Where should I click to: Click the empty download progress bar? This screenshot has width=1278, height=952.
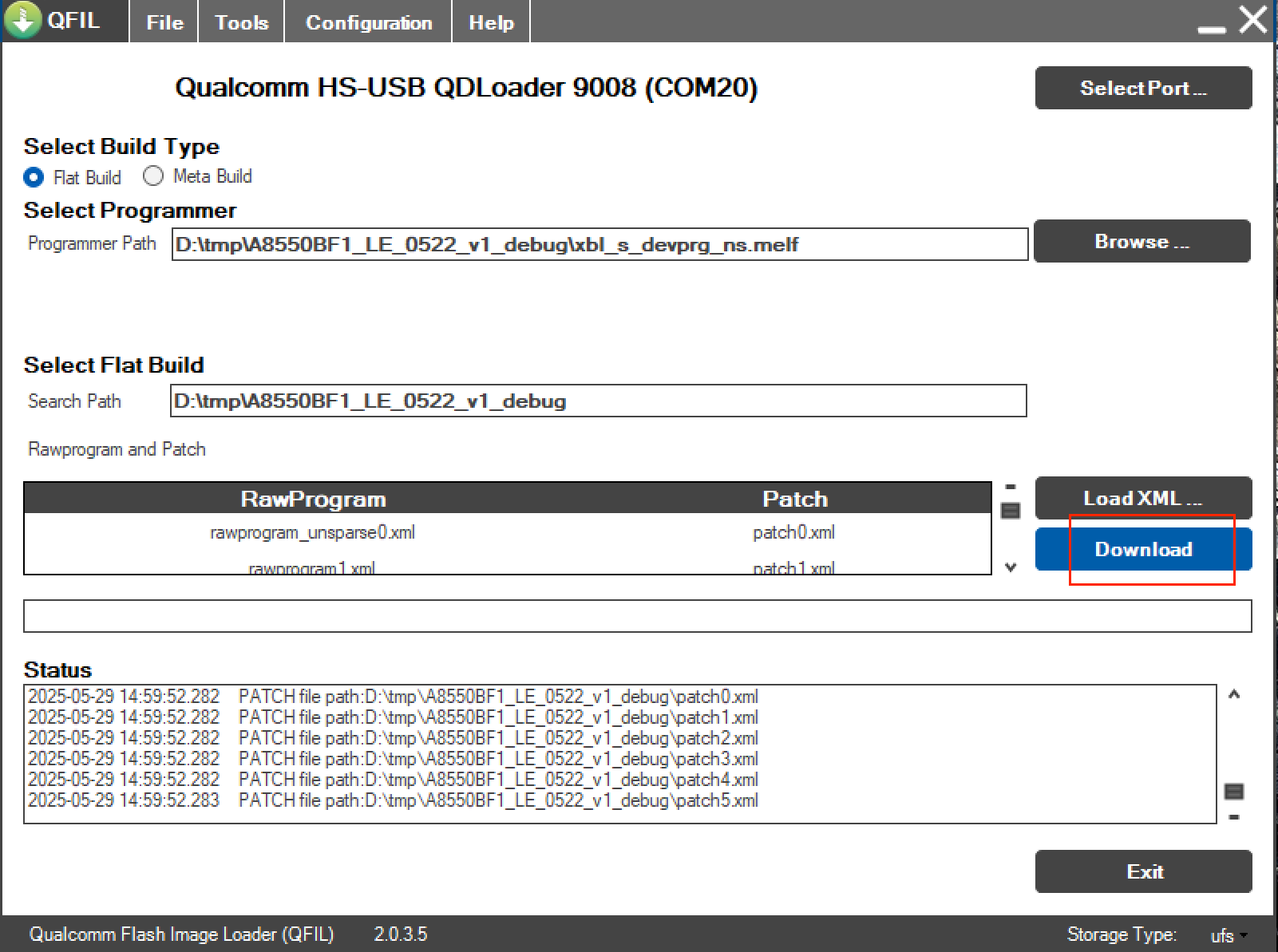coord(638,616)
